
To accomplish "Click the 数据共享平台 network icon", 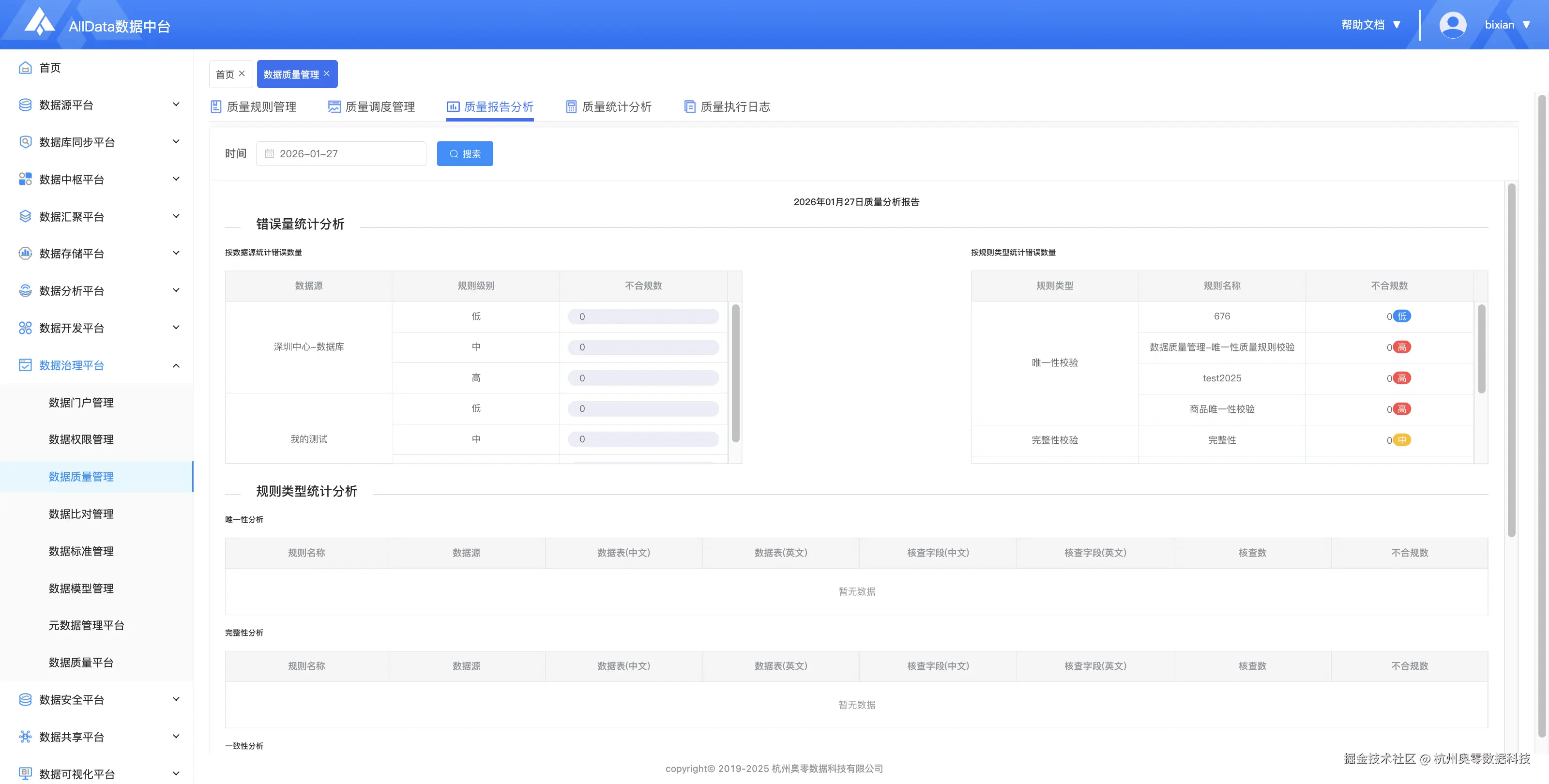I will (25, 737).
